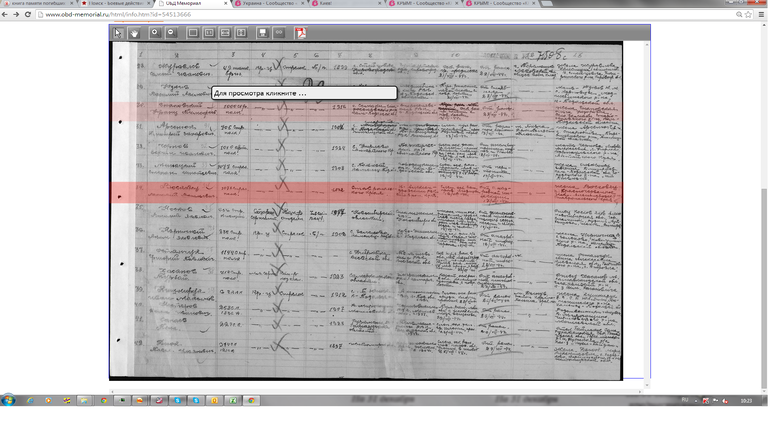
Task: Click the fit whole page view icon
Action: click(193, 33)
